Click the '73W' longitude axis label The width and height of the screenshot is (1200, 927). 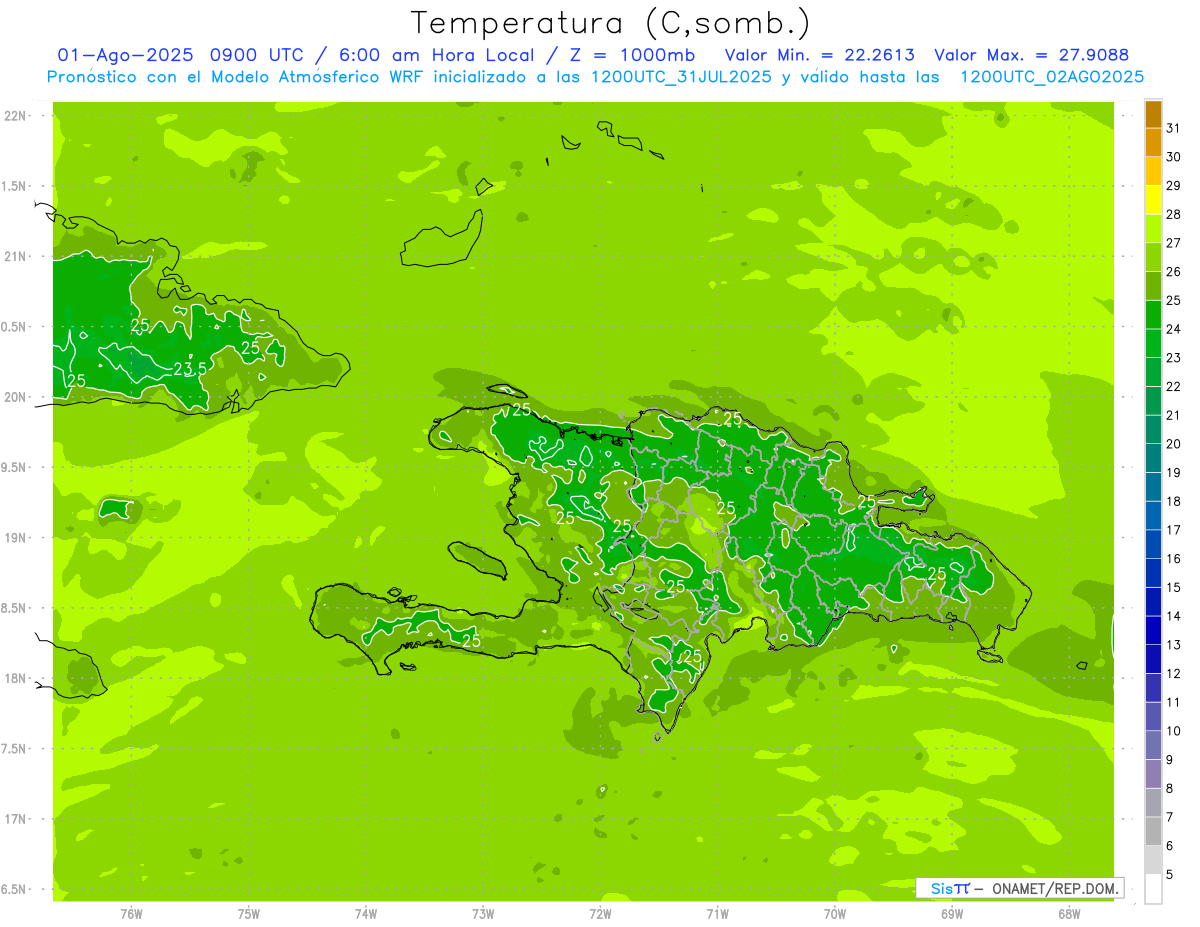[x=483, y=914]
